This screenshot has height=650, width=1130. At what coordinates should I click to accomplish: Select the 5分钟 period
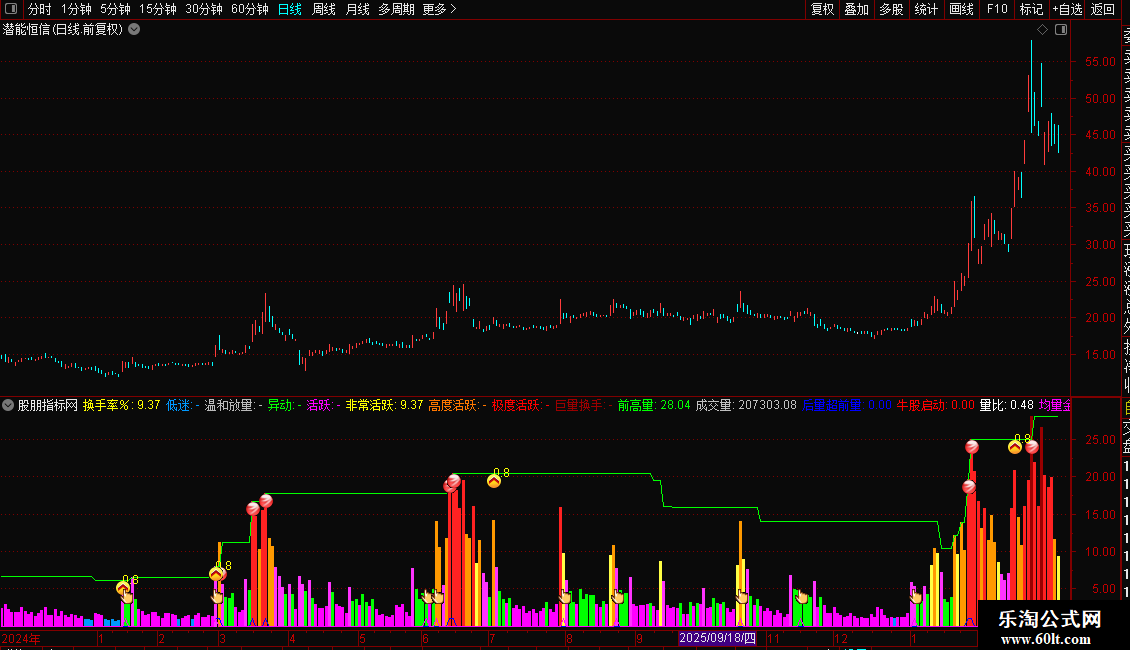[115, 9]
